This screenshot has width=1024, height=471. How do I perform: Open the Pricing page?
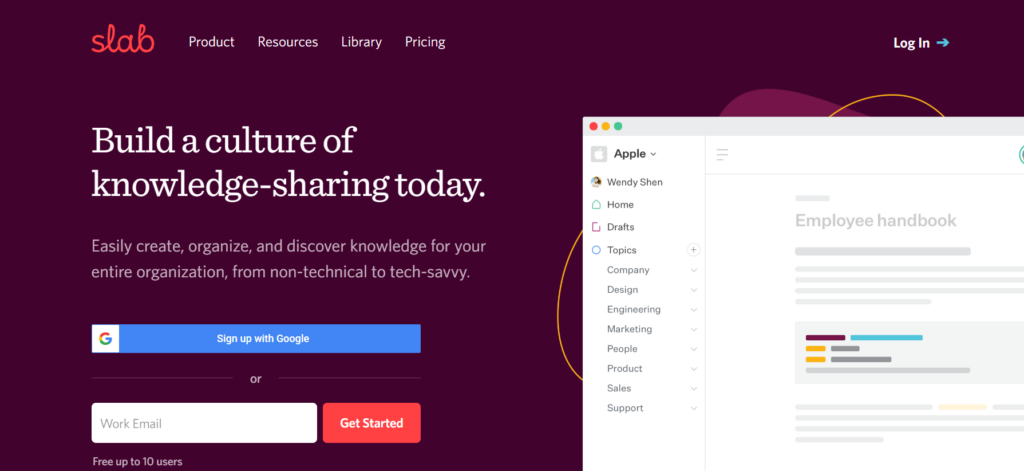425,42
